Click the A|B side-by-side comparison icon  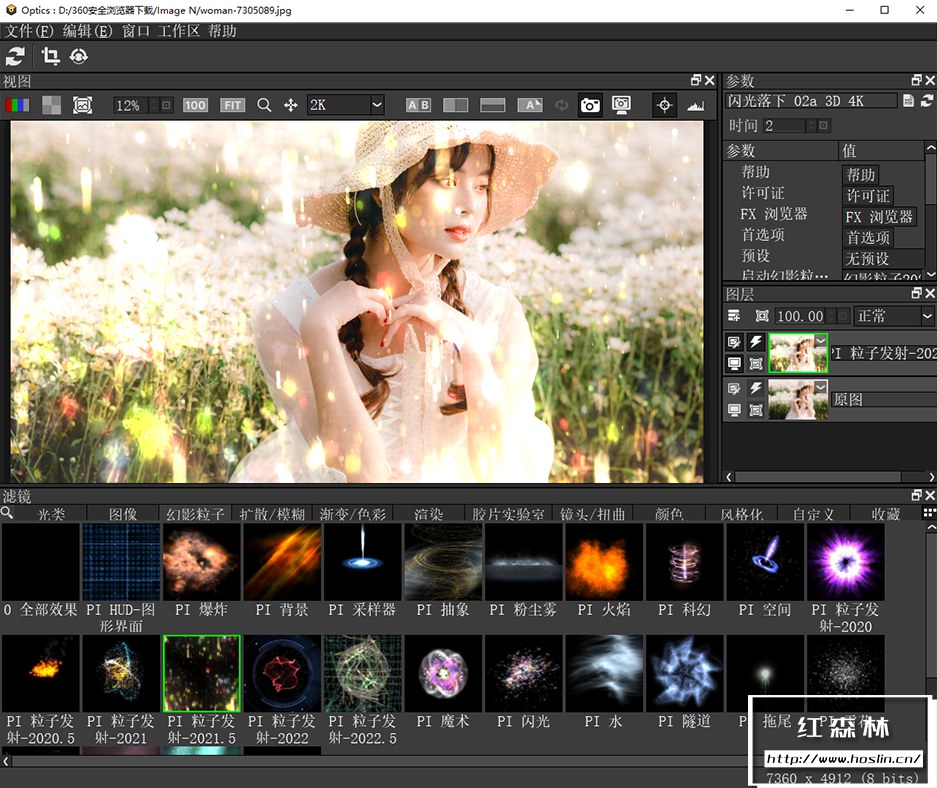418,105
